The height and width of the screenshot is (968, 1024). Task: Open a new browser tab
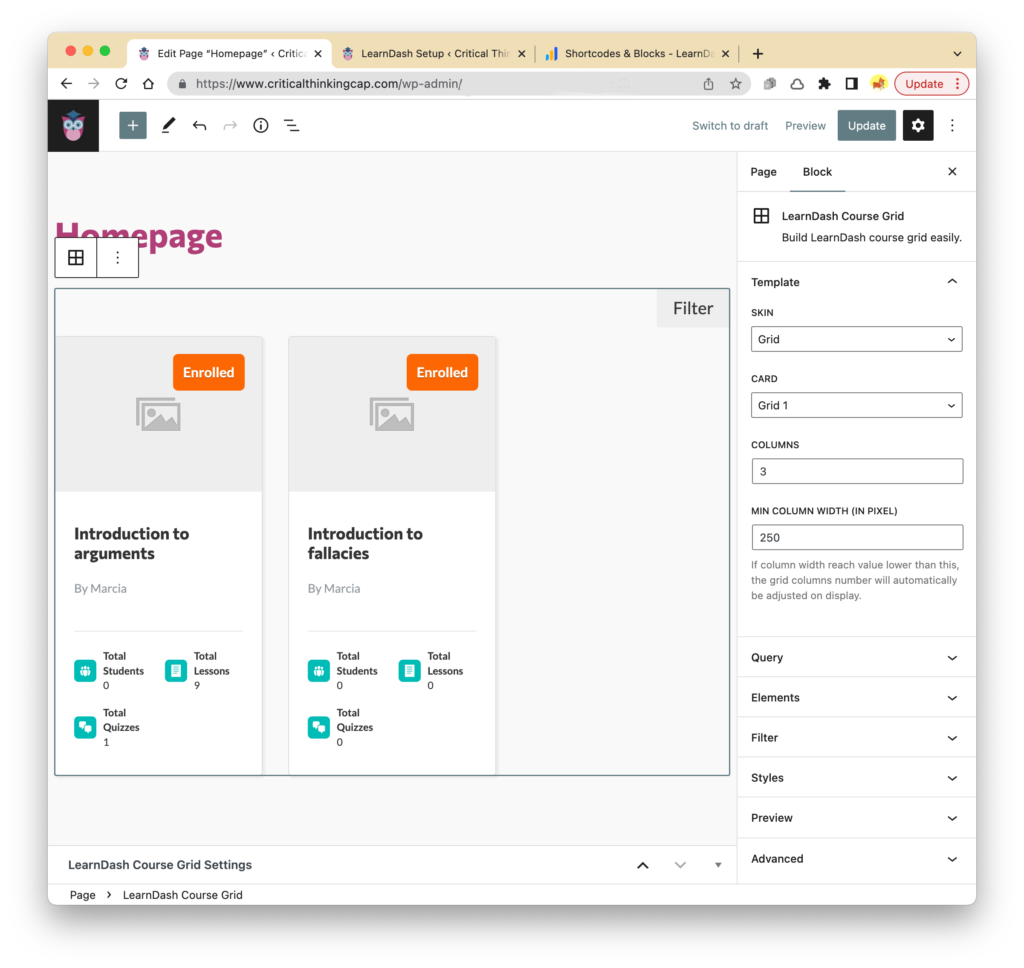[758, 54]
